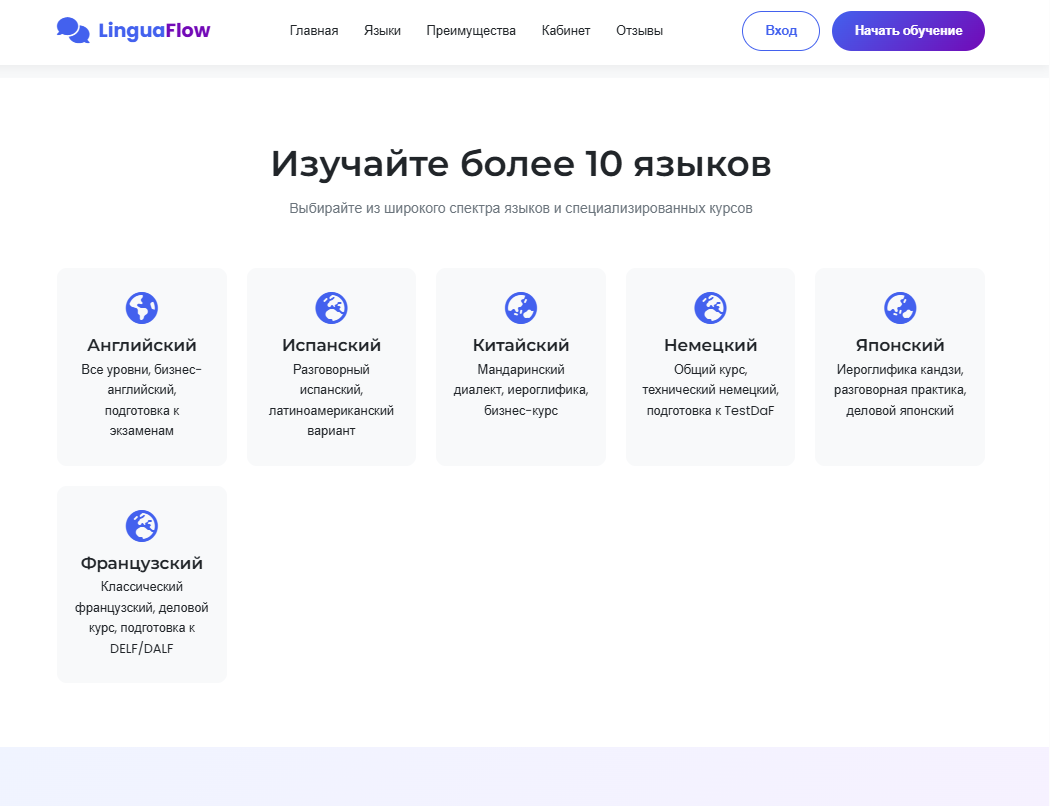Click the Вход button
Image resolution: width=1050 pixels, height=806 pixels.
pos(781,31)
